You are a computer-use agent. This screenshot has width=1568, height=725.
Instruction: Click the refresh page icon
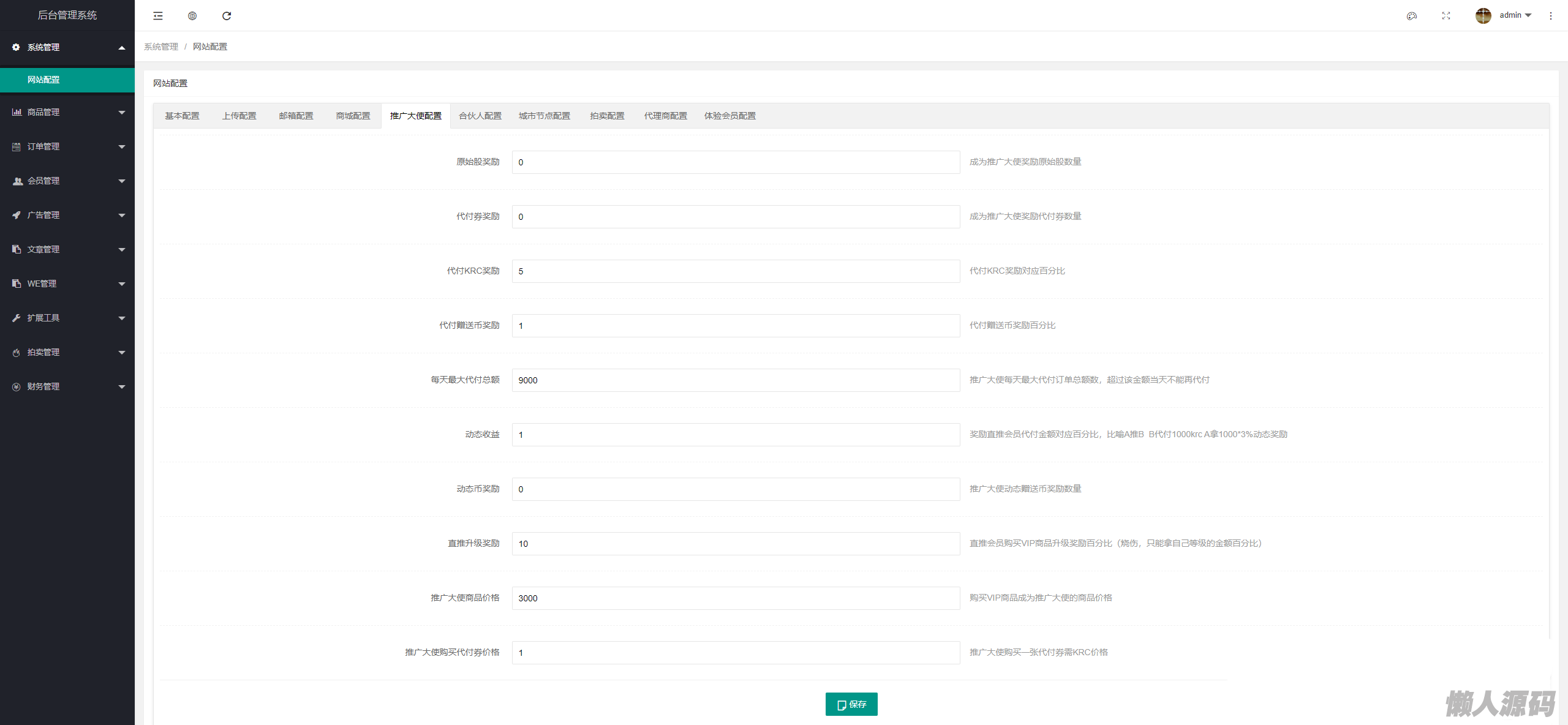pos(227,16)
